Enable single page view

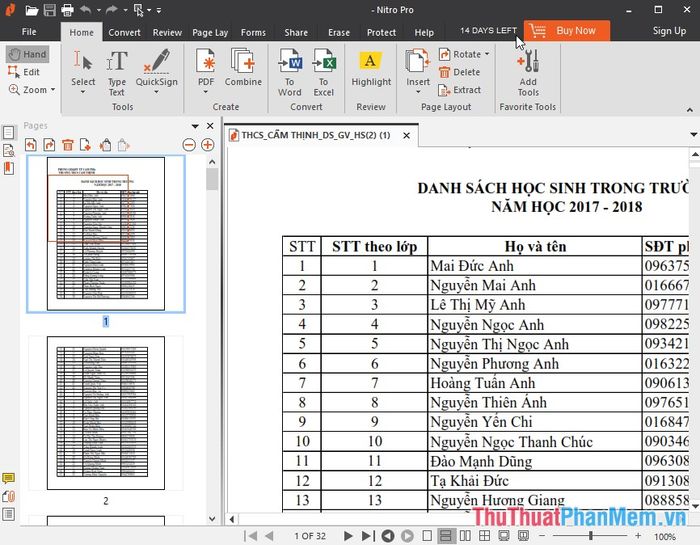point(427,536)
